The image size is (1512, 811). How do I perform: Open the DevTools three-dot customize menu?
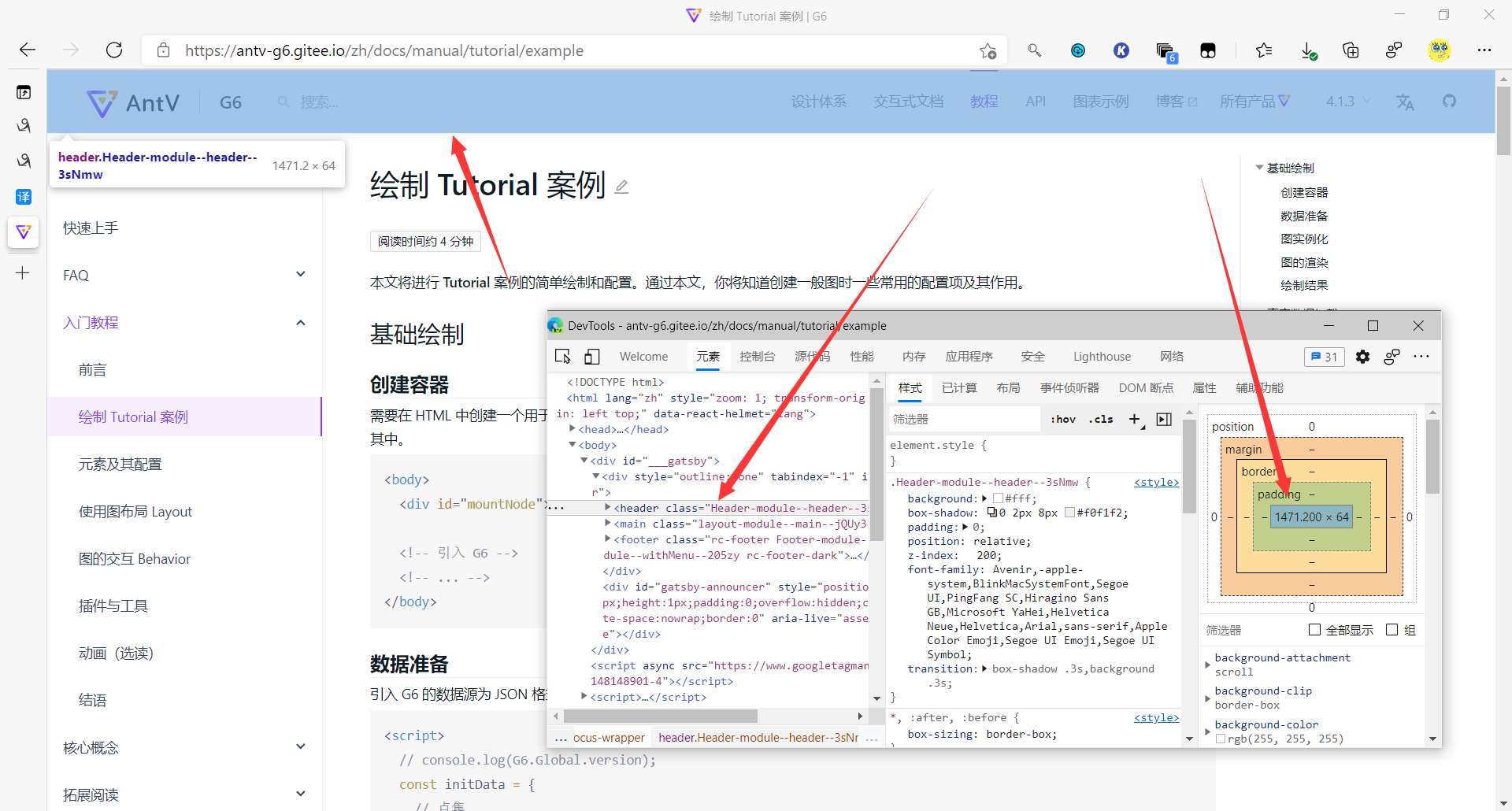click(1421, 357)
